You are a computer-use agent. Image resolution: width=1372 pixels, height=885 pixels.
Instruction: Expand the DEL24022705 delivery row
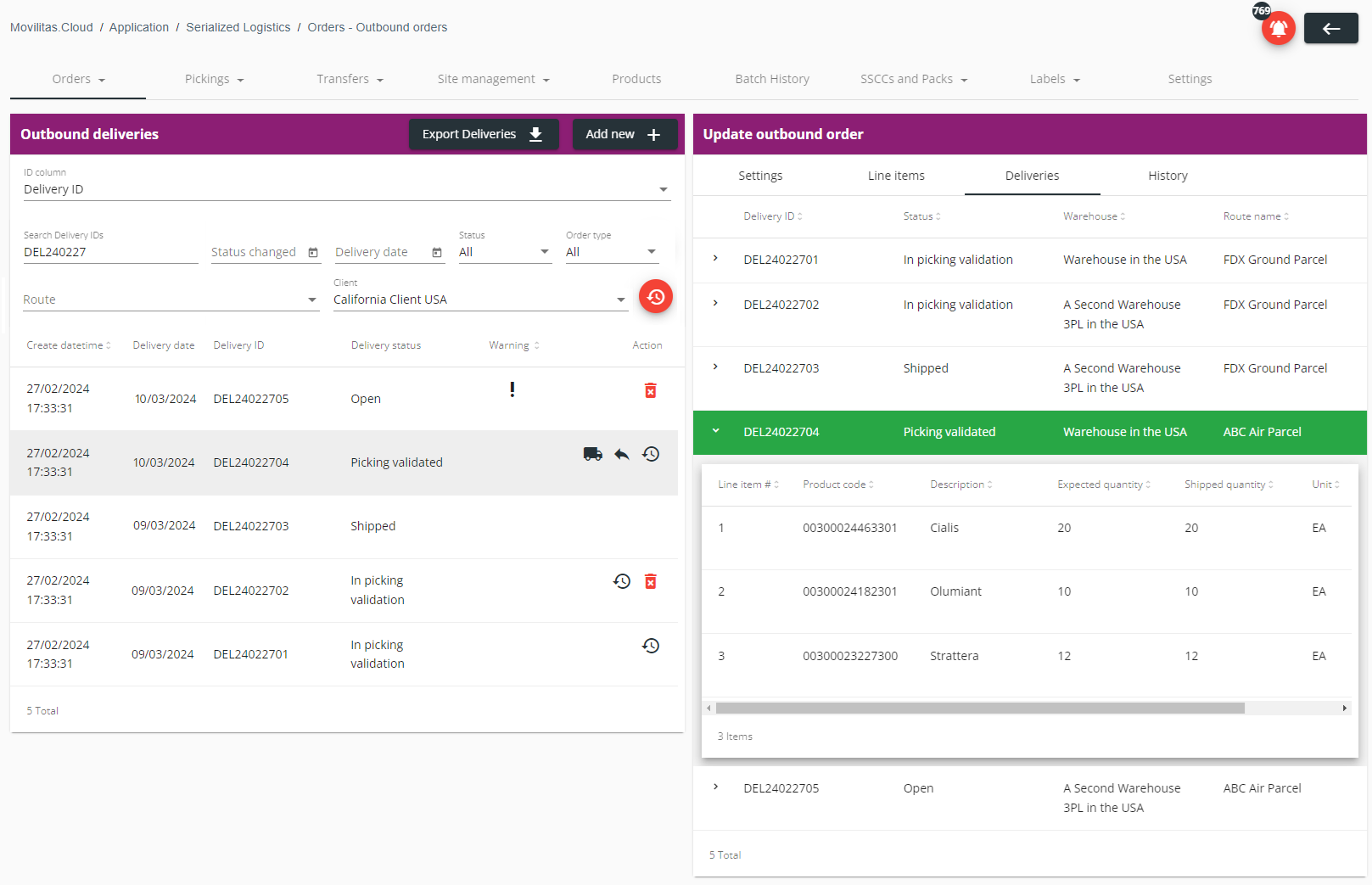pyautogui.click(x=715, y=787)
